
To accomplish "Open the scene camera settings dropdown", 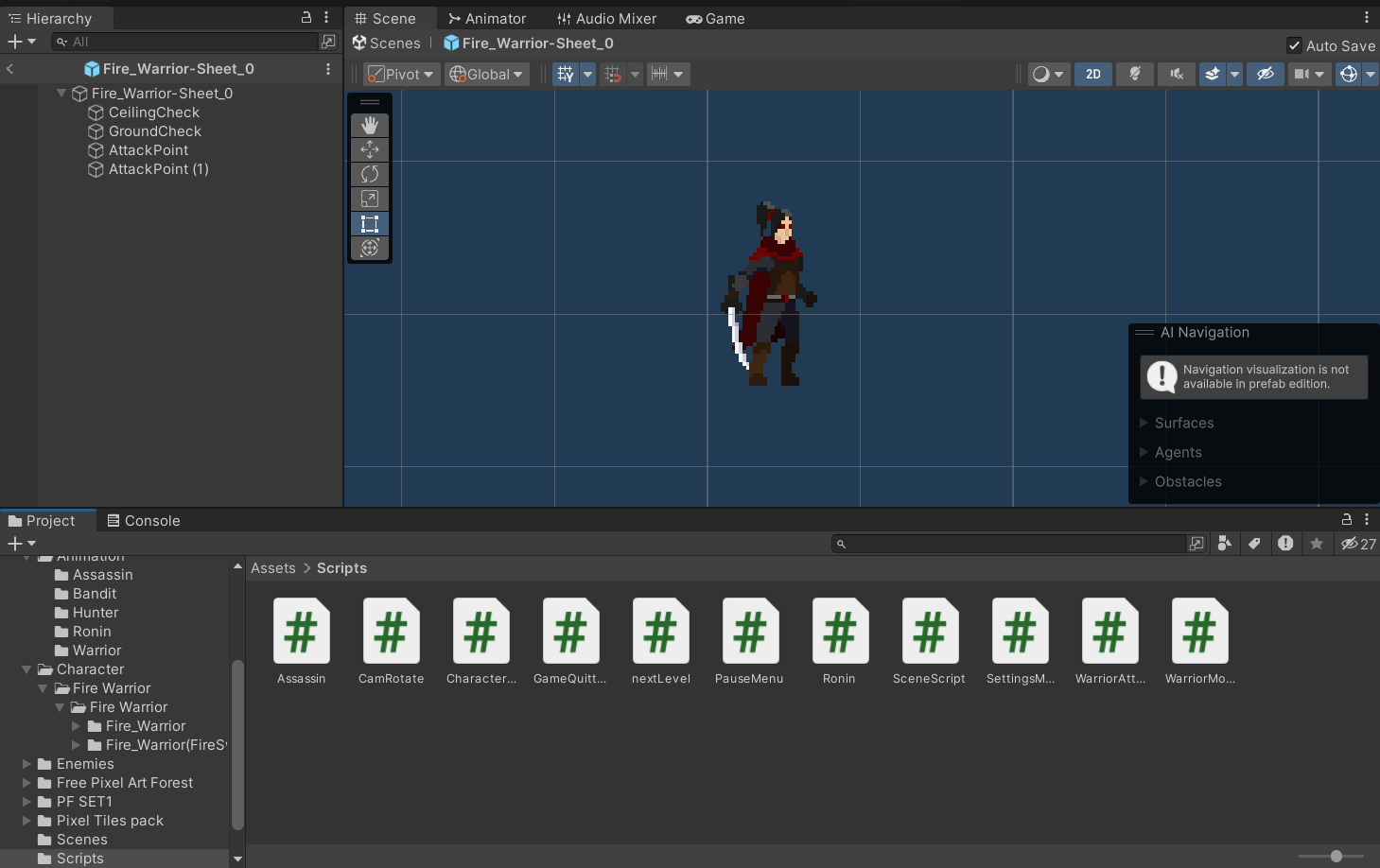I will coord(1310,74).
